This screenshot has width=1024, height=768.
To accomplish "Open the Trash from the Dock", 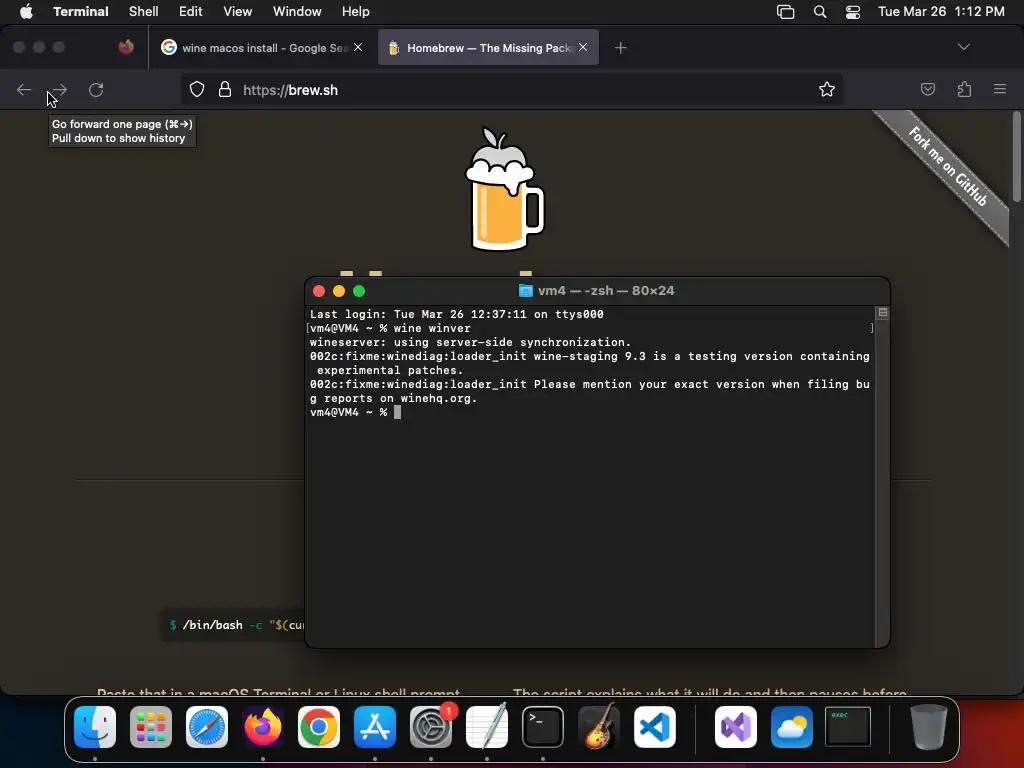I will click(929, 727).
